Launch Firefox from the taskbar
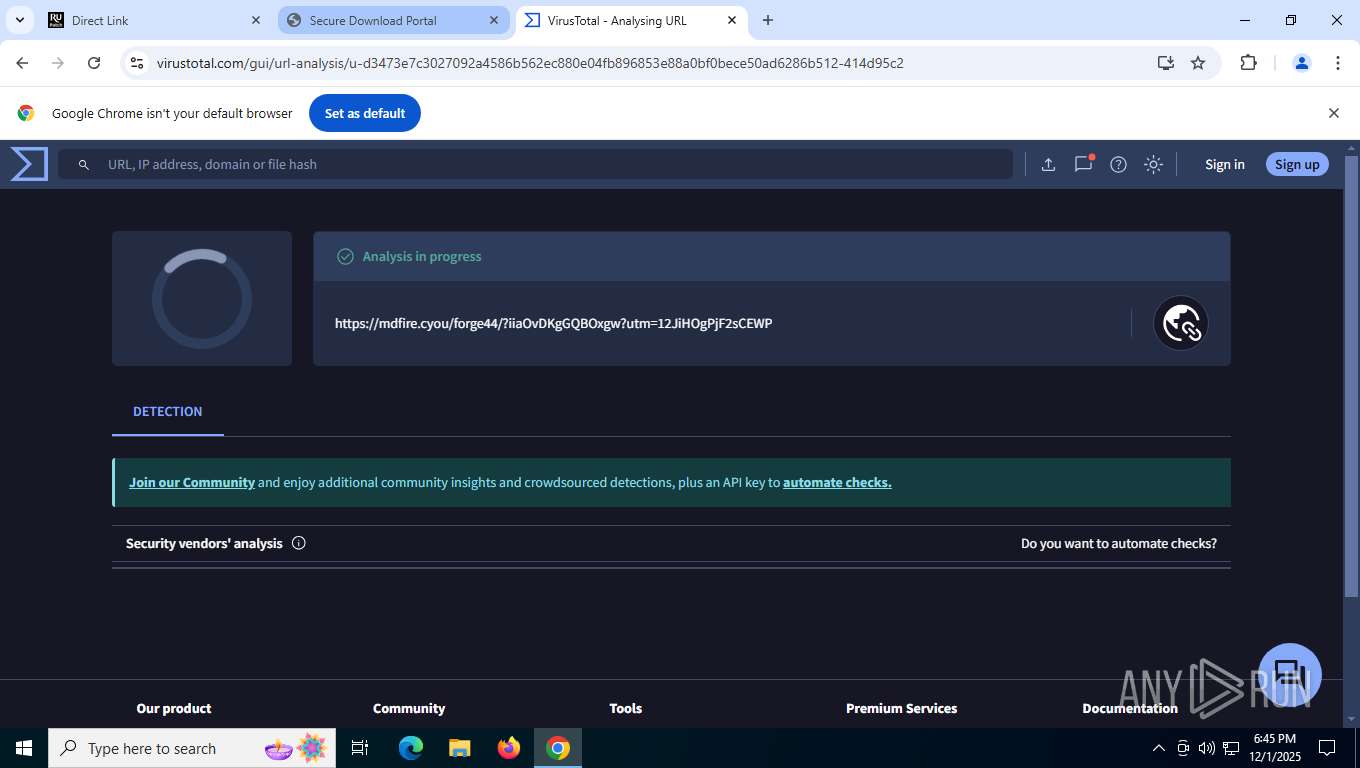Image resolution: width=1360 pixels, height=768 pixels. (x=509, y=748)
